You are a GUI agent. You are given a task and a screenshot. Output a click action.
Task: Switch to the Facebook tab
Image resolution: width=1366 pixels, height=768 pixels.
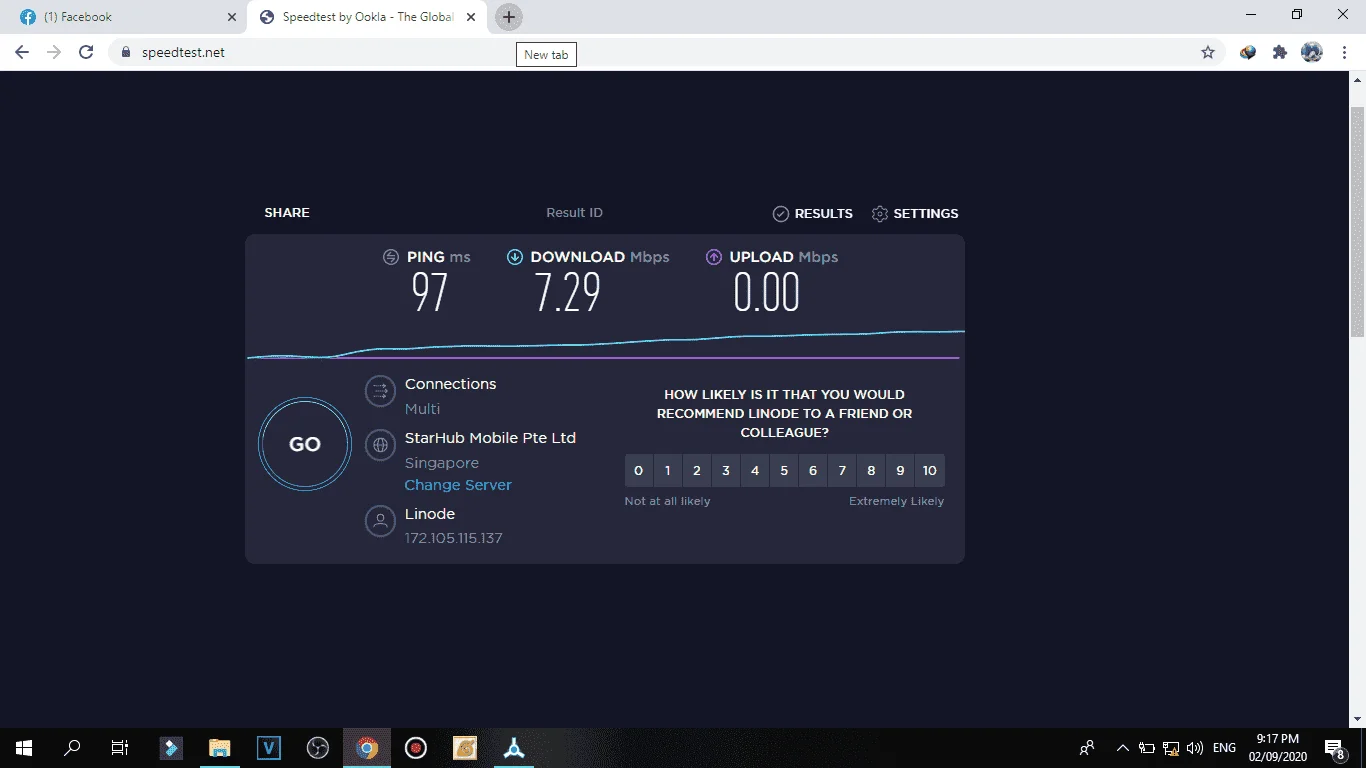(x=125, y=17)
